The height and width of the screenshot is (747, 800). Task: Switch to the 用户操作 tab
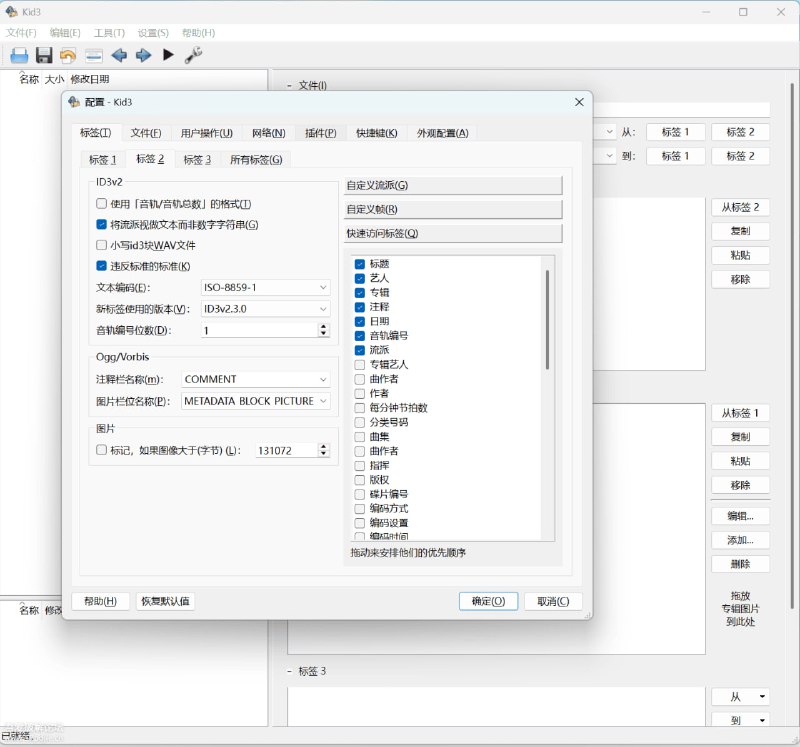click(x=206, y=133)
